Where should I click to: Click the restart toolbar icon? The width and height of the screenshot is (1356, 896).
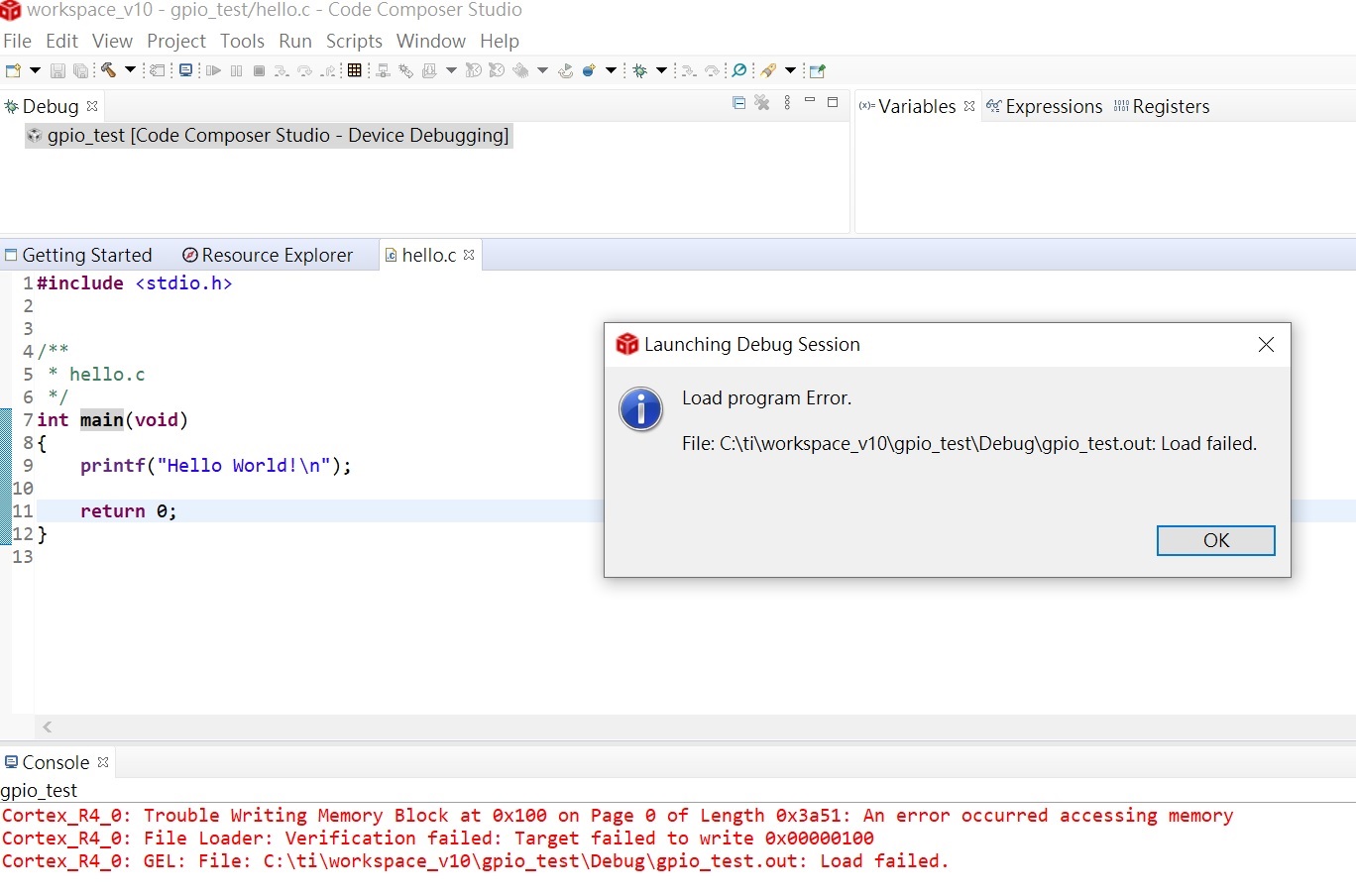tap(565, 70)
